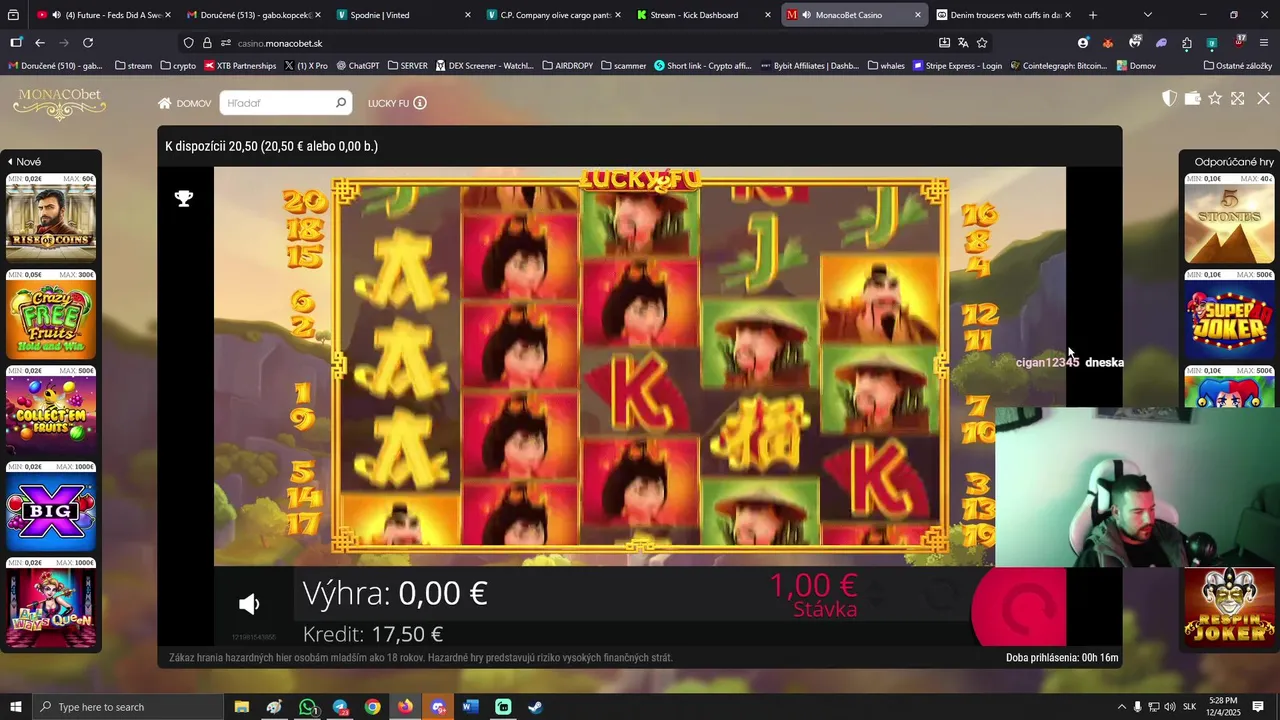The image size is (1280, 720).
Task: Open Crazy Free Fruits game thumbnail
Action: click(51, 315)
